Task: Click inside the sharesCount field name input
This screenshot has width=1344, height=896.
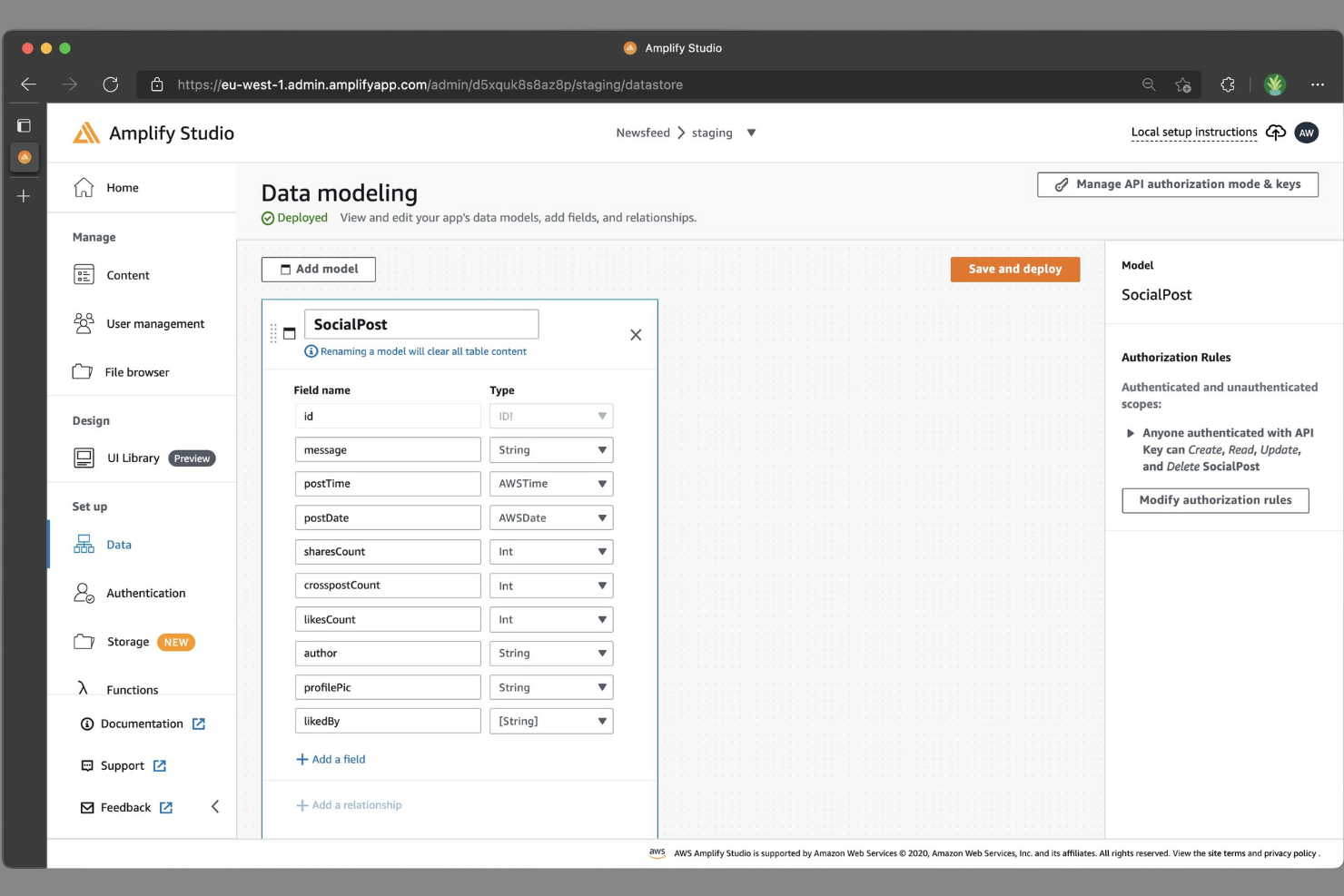Action: coord(388,551)
